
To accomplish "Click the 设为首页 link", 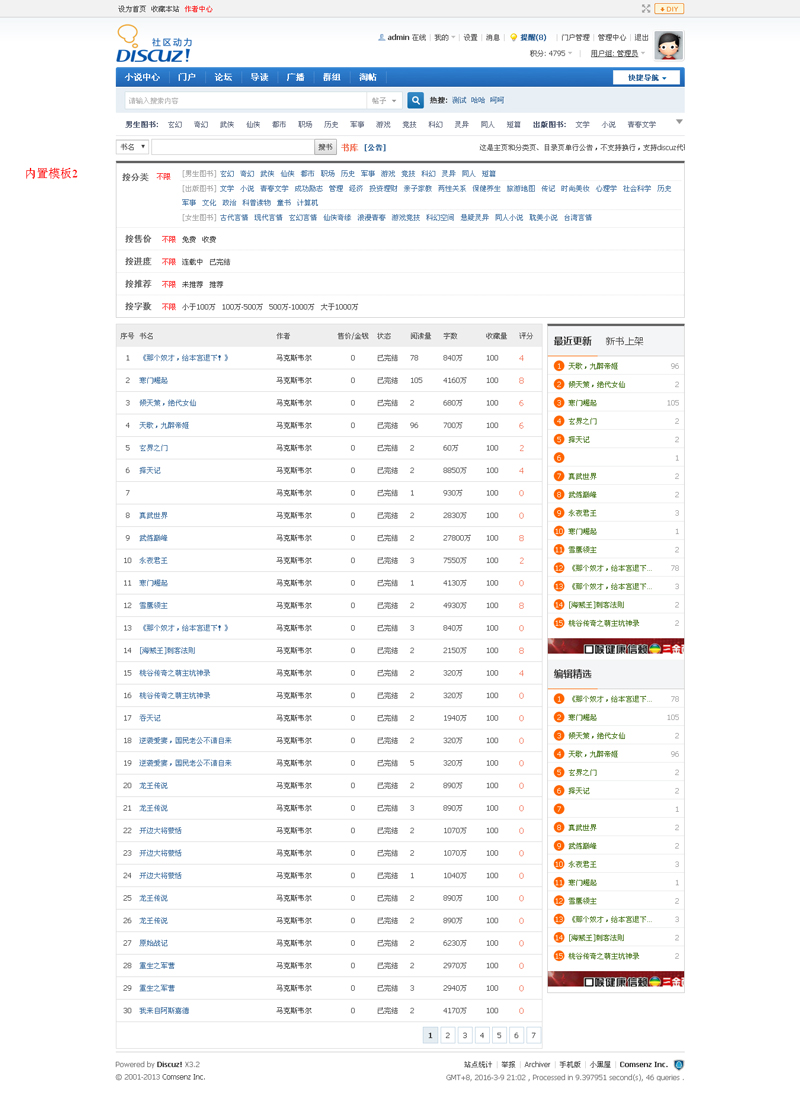I will pos(131,9).
